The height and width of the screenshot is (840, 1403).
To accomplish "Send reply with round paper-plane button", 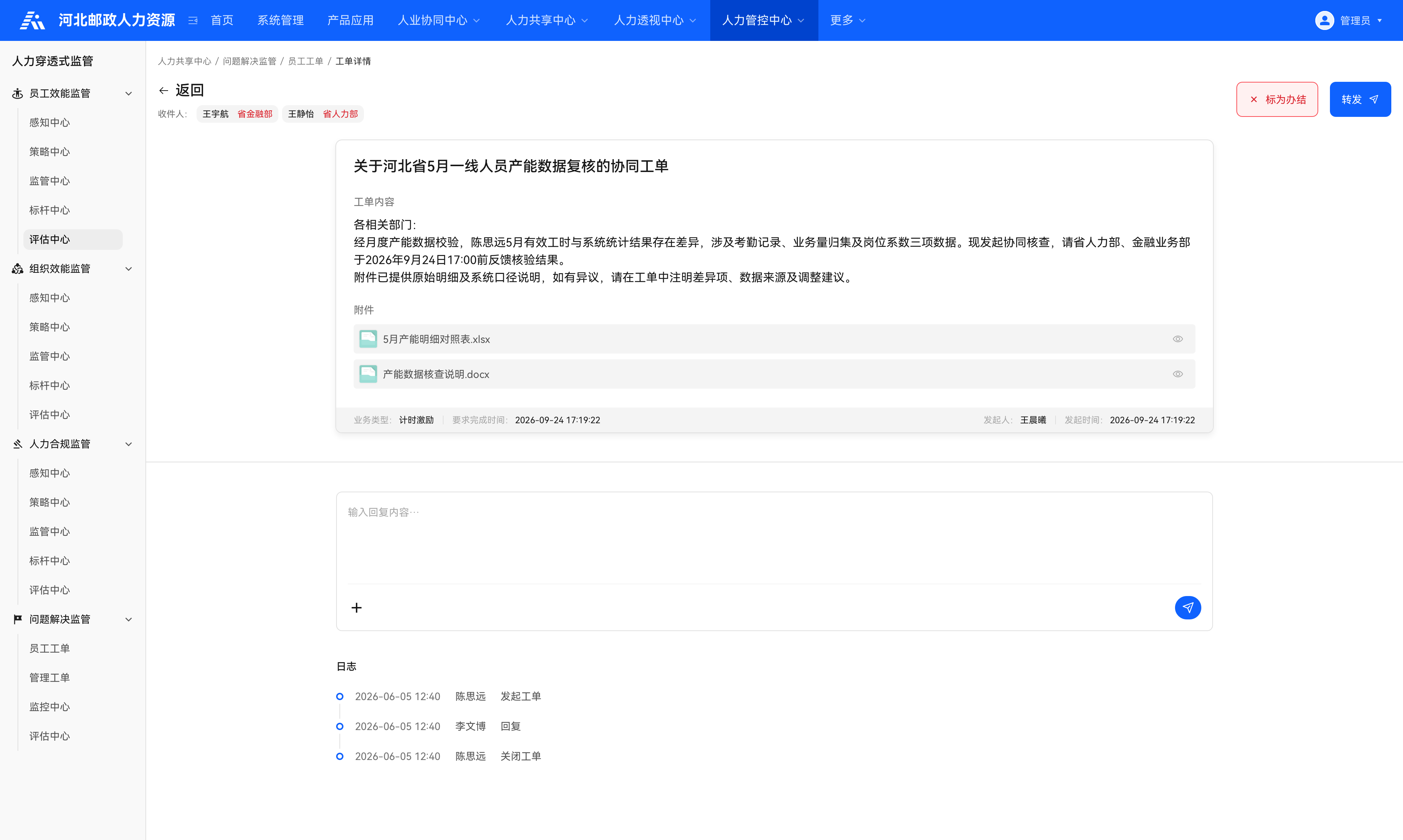I will click(1187, 607).
